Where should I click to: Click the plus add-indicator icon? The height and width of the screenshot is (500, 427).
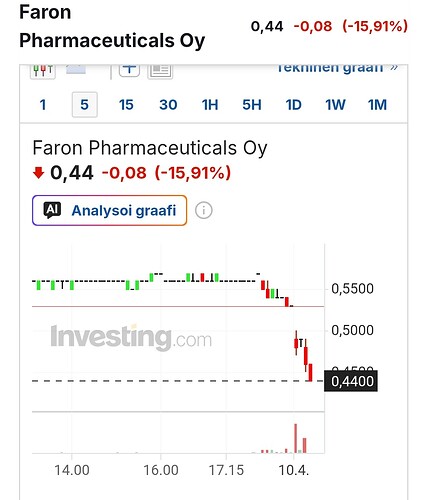pos(129,70)
